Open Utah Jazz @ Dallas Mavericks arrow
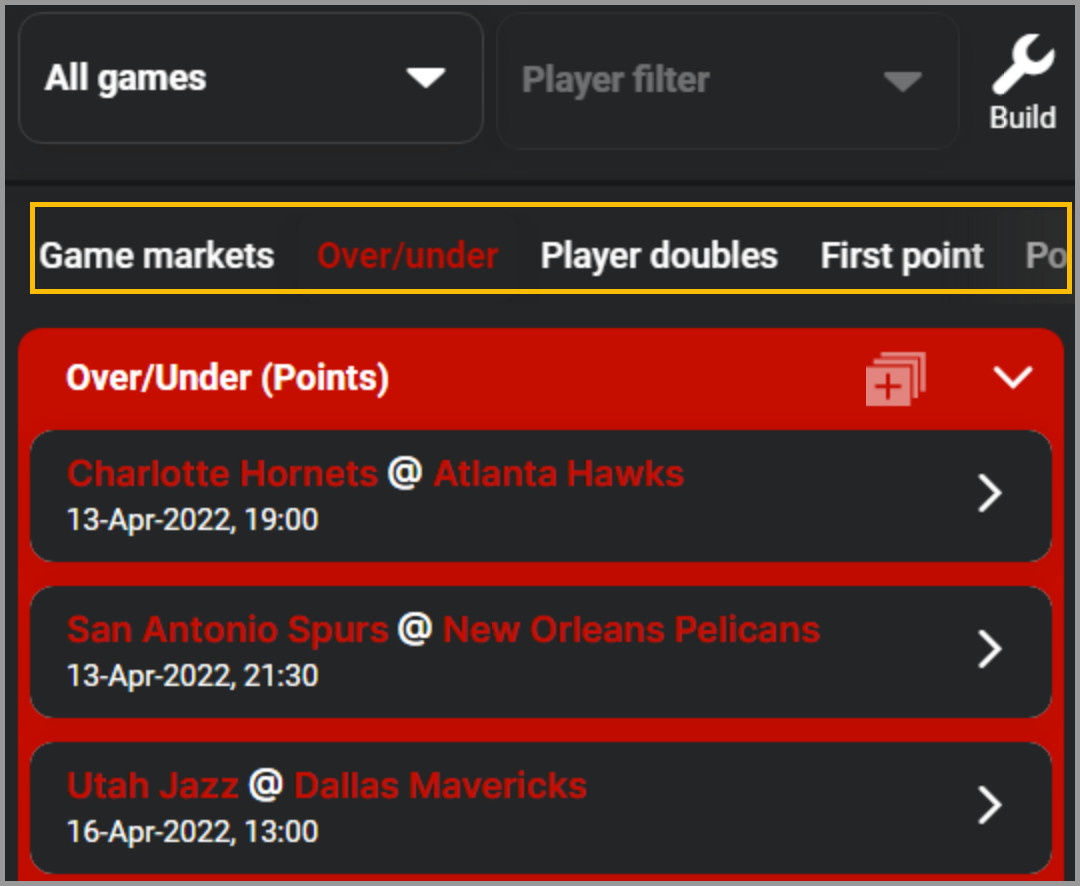 [990, 805]
